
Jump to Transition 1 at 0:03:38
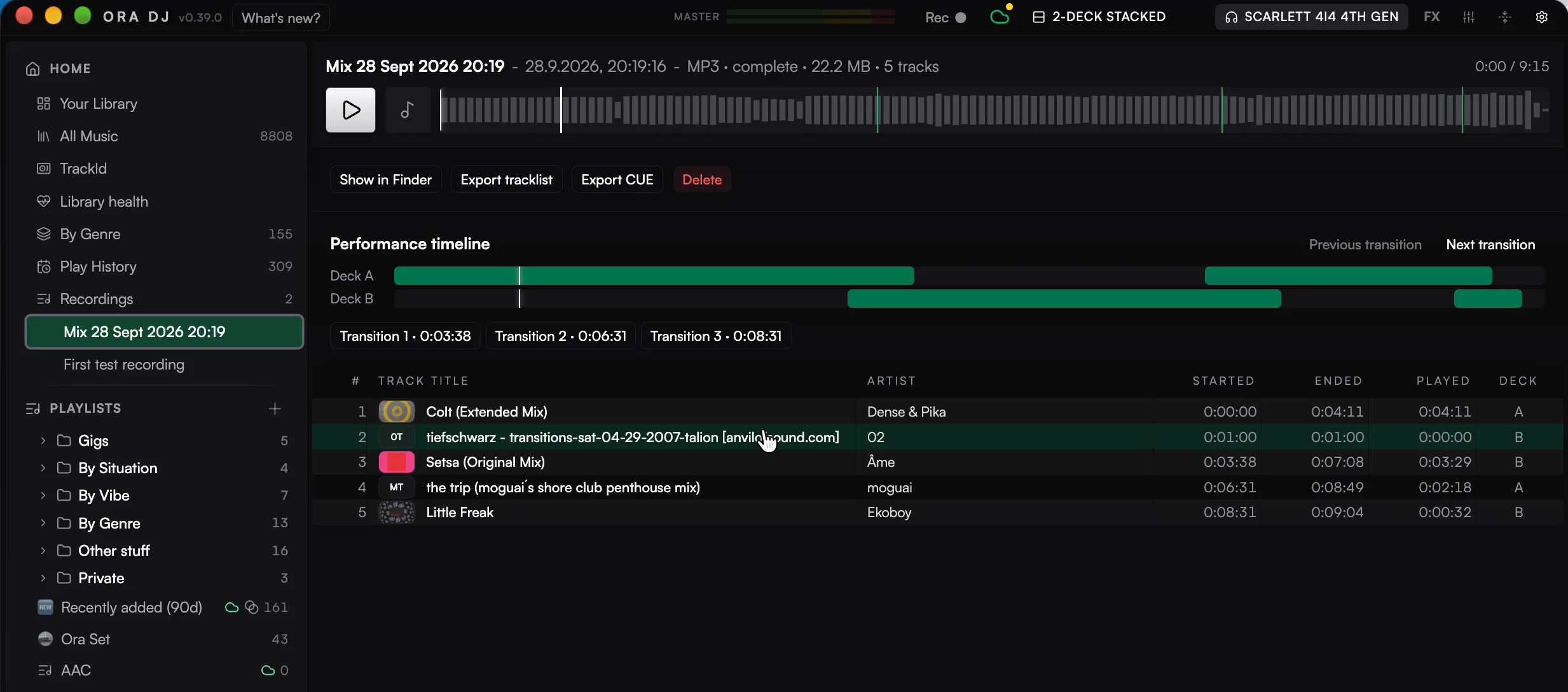click(405, 336)
